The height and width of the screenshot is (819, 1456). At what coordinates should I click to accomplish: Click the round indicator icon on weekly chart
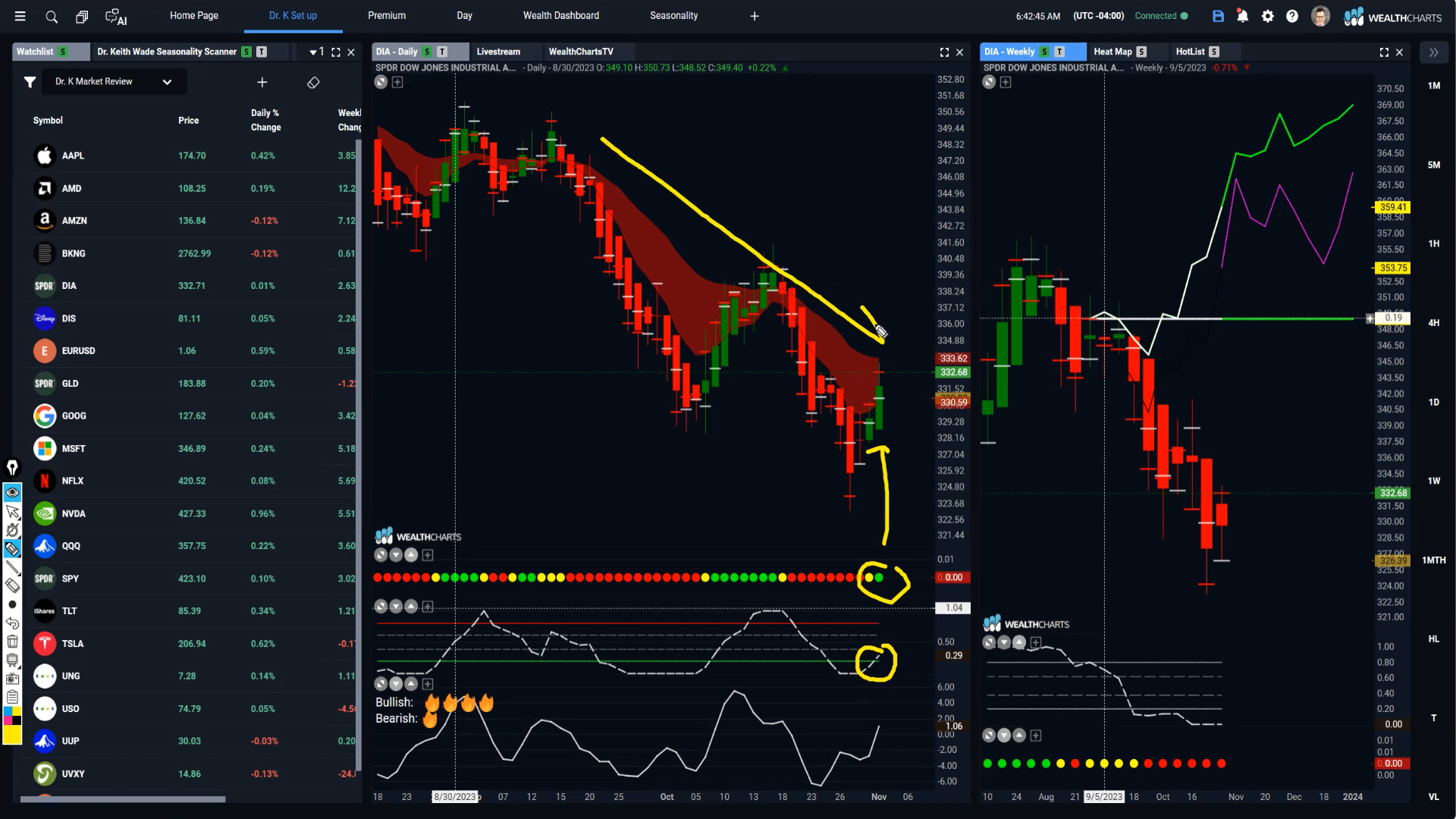[x=989, y=82]
